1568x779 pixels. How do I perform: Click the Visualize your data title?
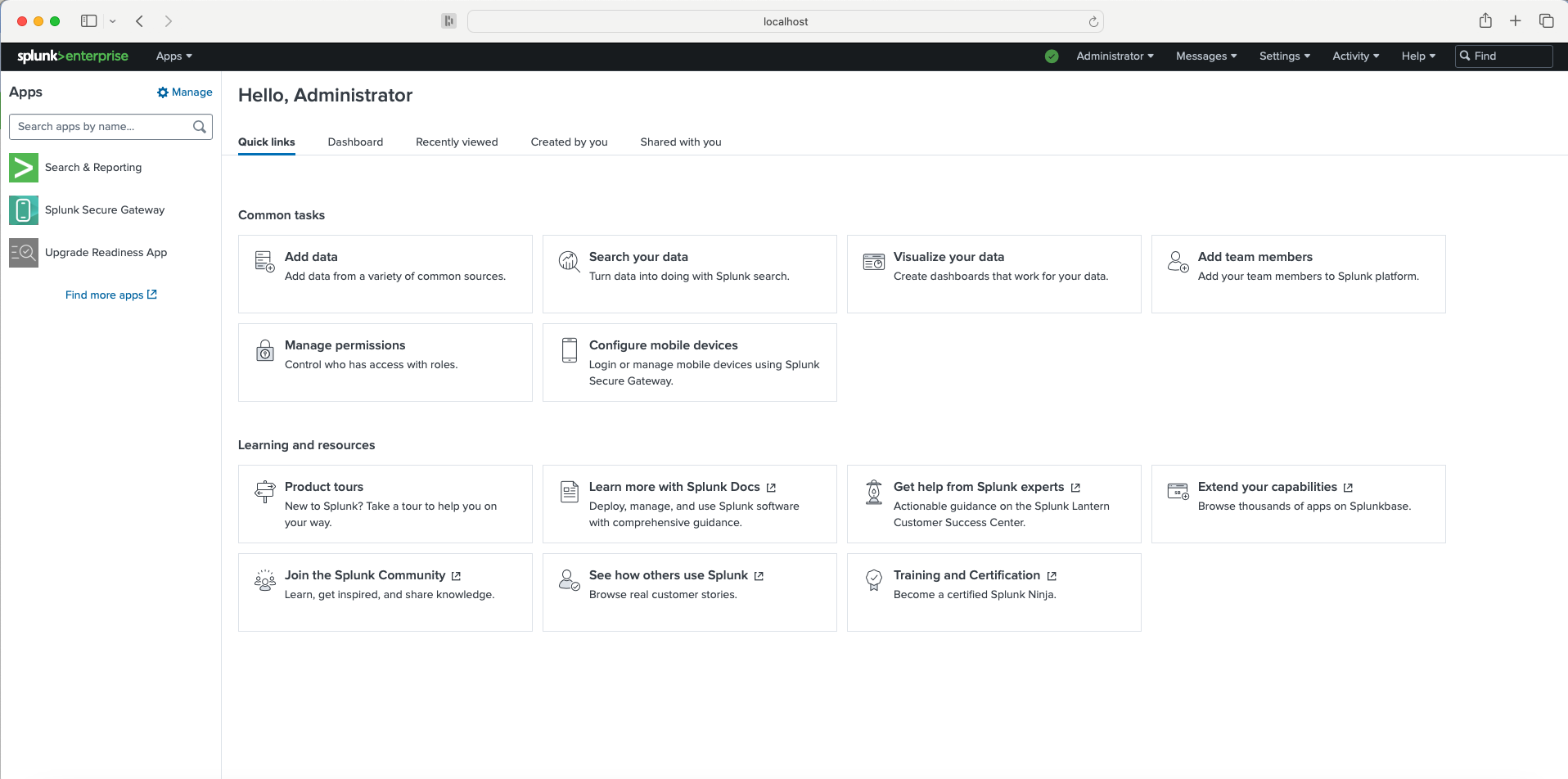[949, 257]
